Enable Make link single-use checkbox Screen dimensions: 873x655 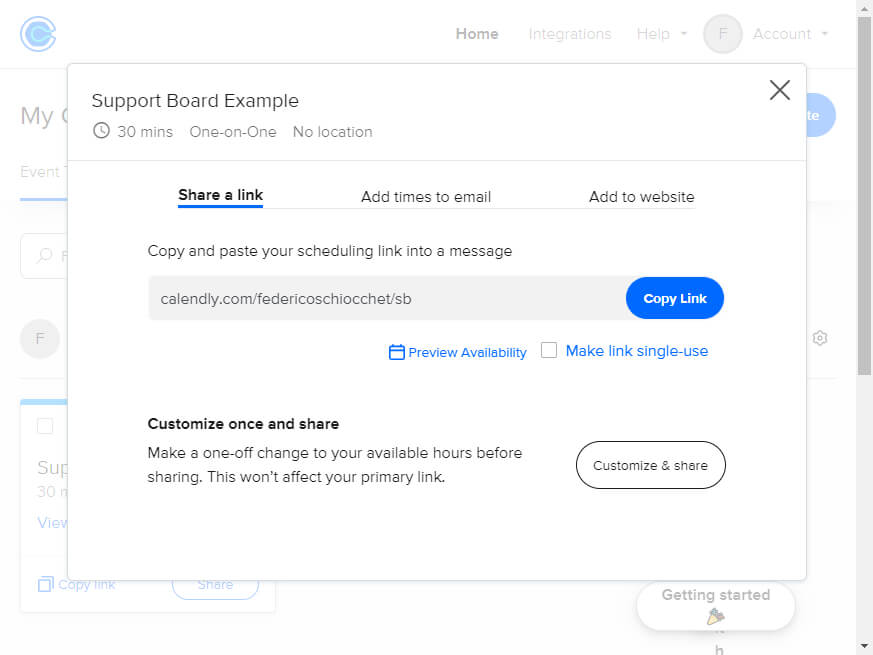coord(549,350)
